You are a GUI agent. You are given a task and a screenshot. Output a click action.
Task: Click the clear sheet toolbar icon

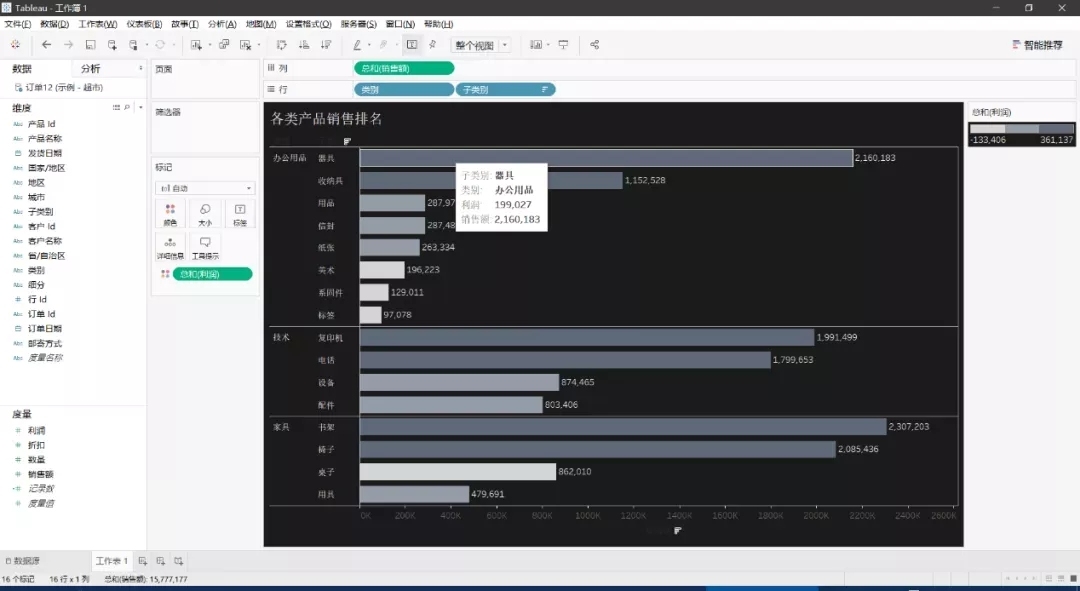point(245,45)
